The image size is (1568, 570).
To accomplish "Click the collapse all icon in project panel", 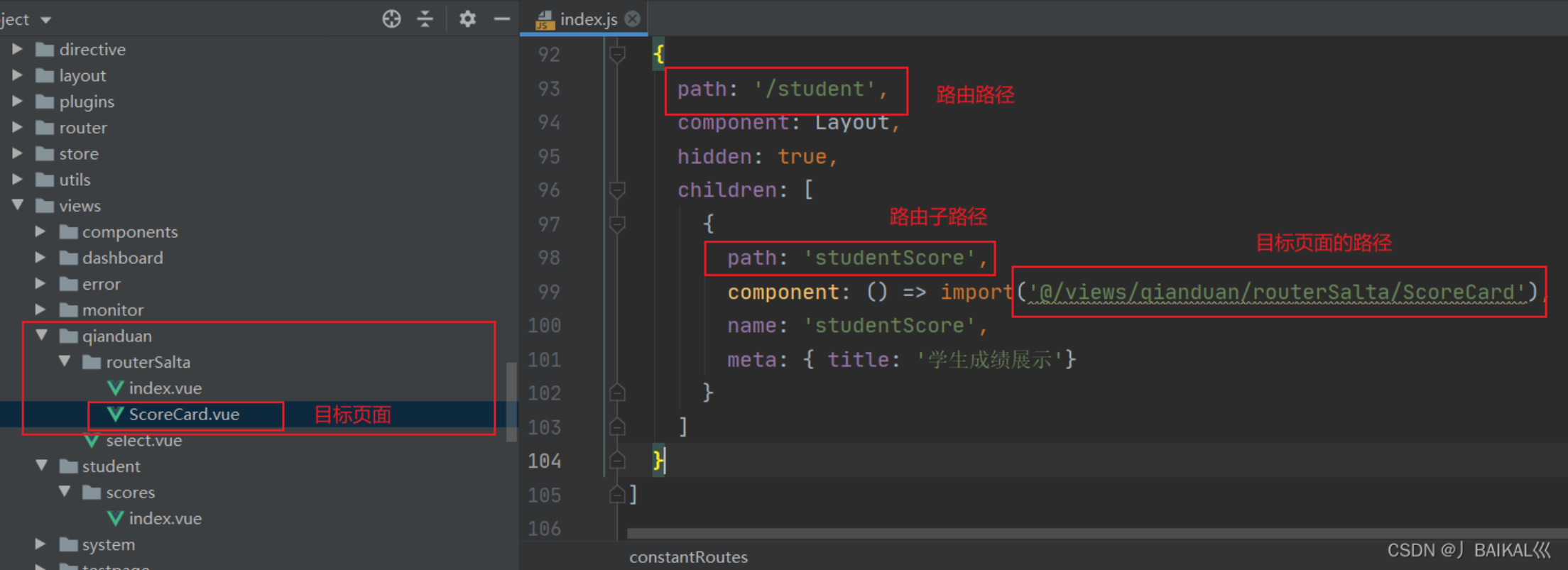I will 425,19.
